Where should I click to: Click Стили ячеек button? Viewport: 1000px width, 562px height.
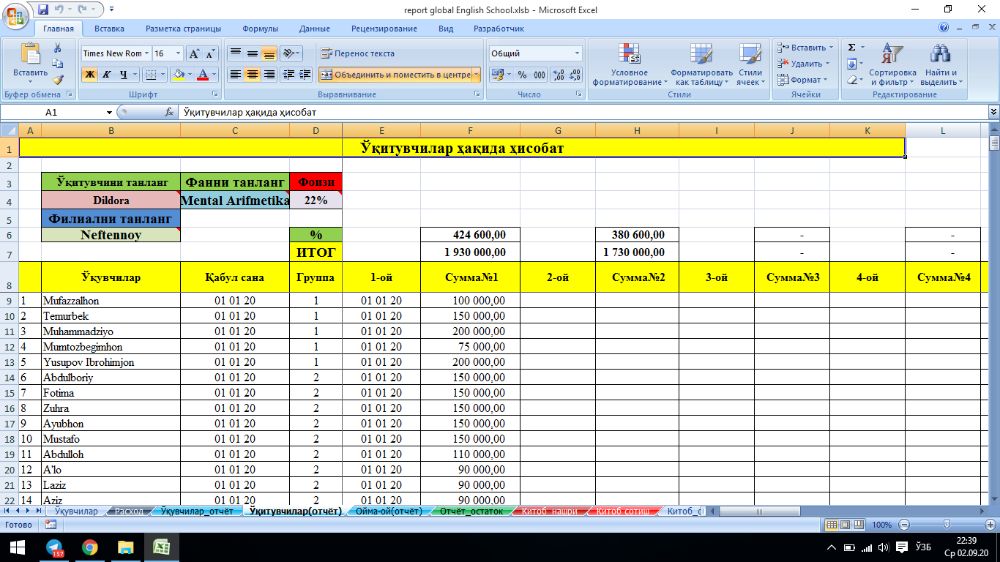(750, 64)
